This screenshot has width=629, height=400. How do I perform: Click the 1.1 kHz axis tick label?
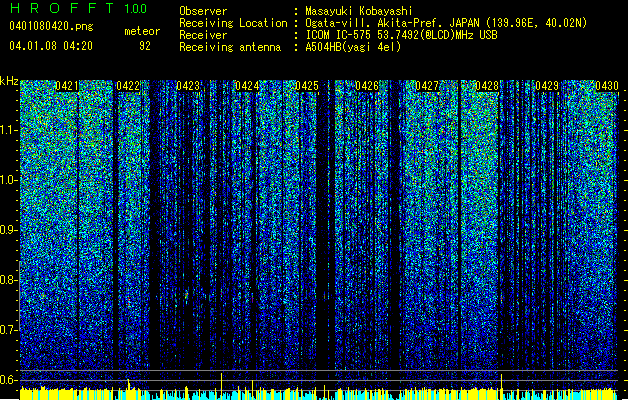tap(8, 130)
